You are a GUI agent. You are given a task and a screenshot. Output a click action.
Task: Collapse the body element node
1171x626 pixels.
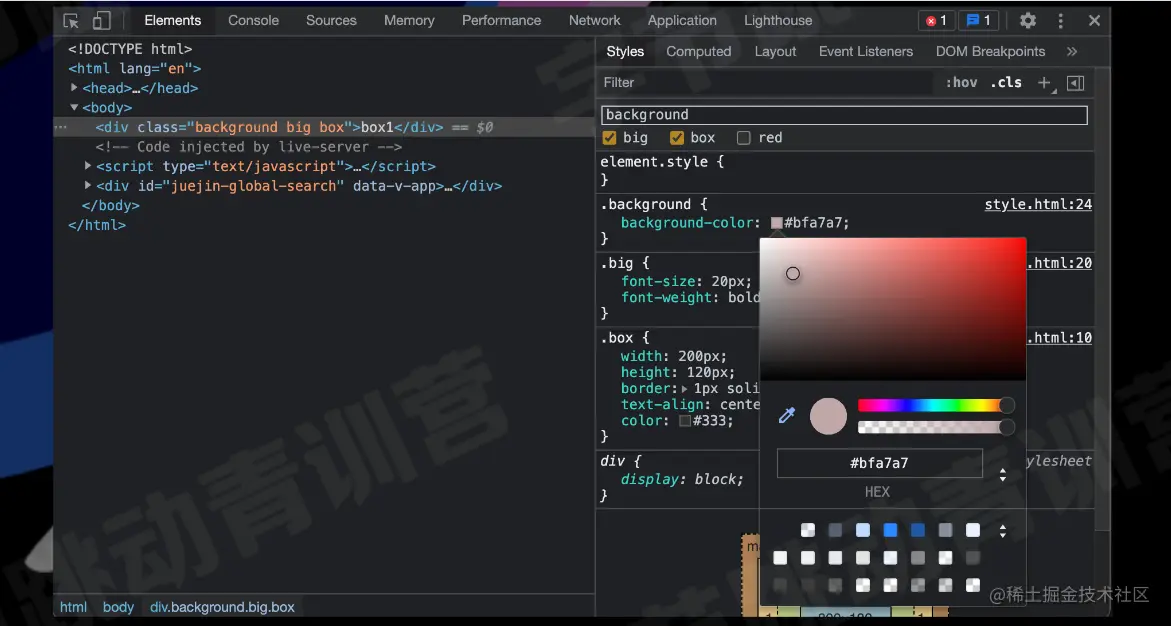click(74, 108)
